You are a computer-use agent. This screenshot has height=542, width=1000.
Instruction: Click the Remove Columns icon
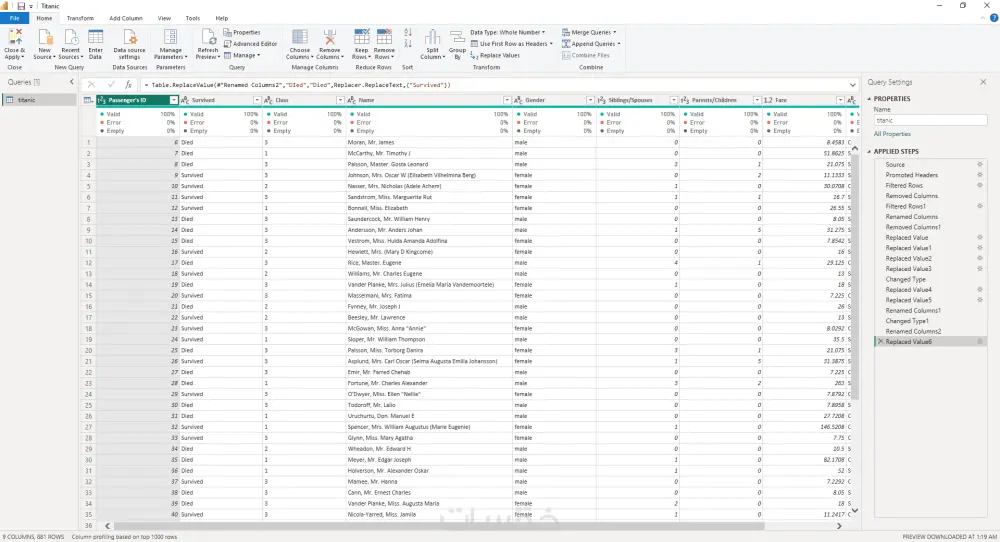[x=330, y=38]
